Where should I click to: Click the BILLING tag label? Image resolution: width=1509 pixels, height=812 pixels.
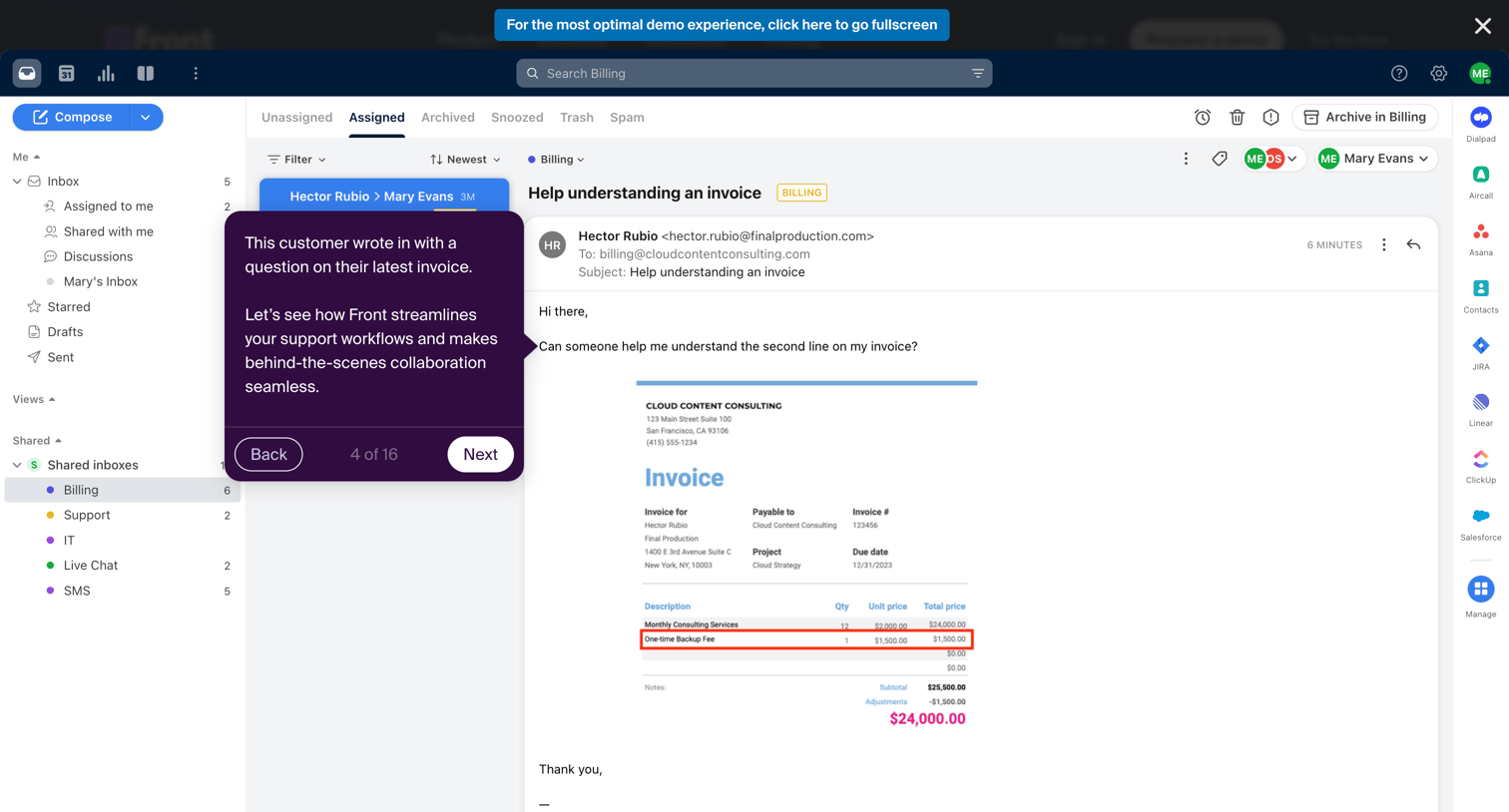click(x=801, y=193)
